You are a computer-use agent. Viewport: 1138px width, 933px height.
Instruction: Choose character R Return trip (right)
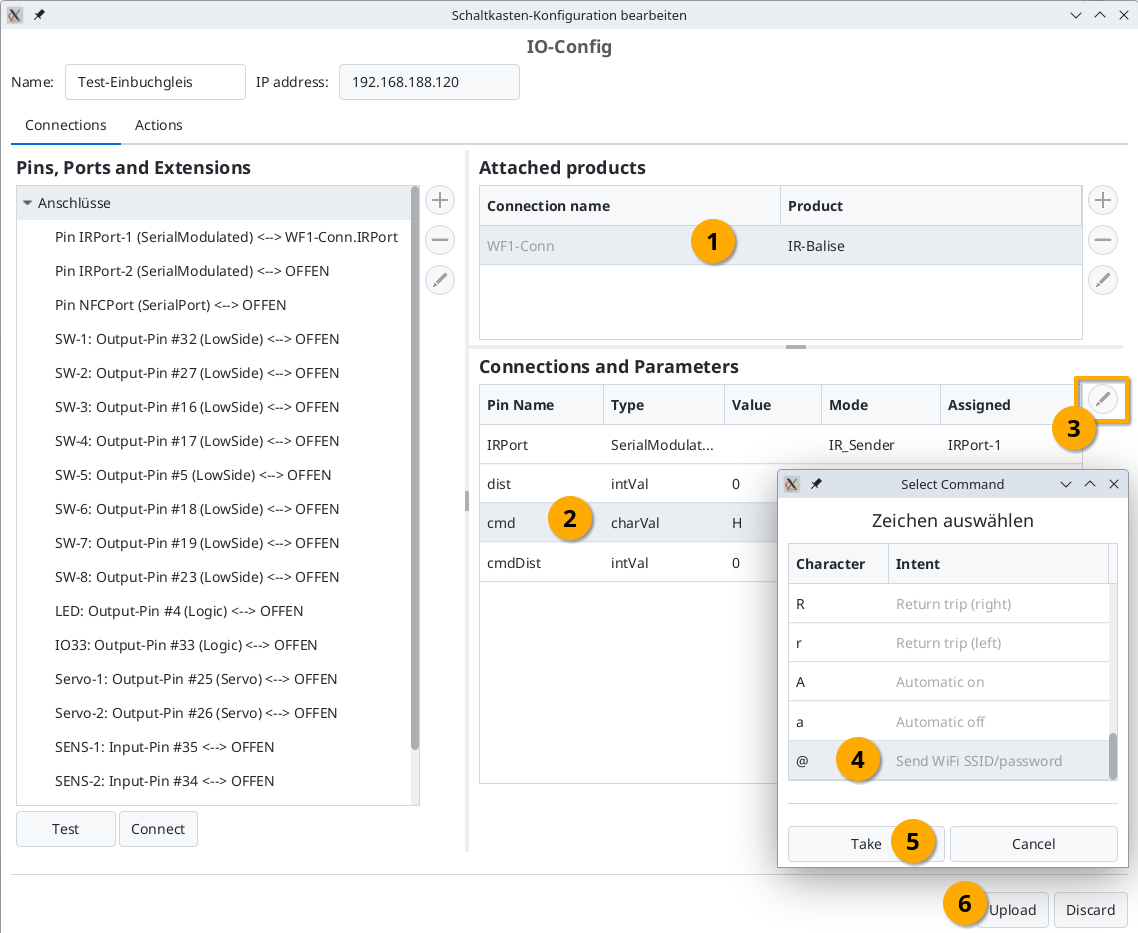(949, 604)
